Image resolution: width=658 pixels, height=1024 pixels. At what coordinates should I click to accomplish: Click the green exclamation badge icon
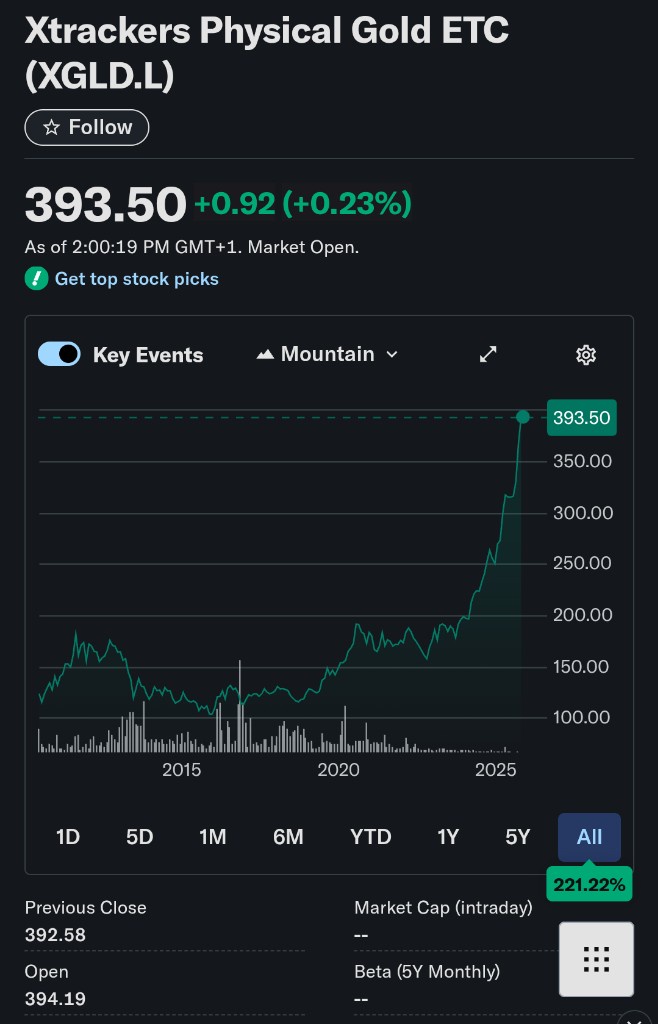point(36,279)
